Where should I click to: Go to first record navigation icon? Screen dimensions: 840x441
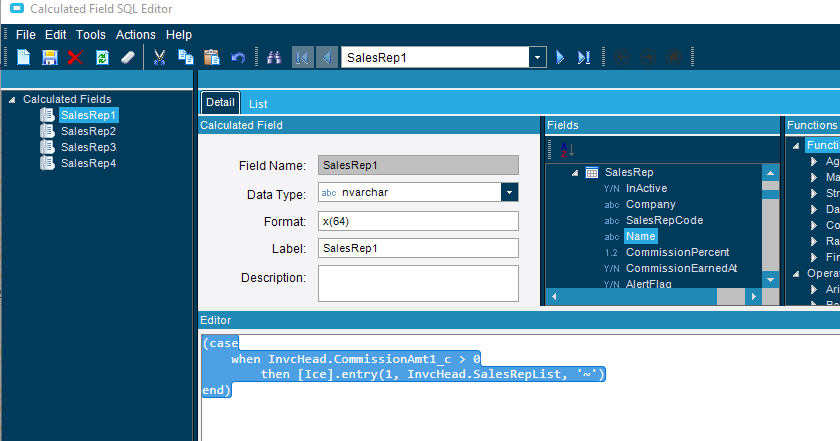pyautogui.click(x=302, y=57)
